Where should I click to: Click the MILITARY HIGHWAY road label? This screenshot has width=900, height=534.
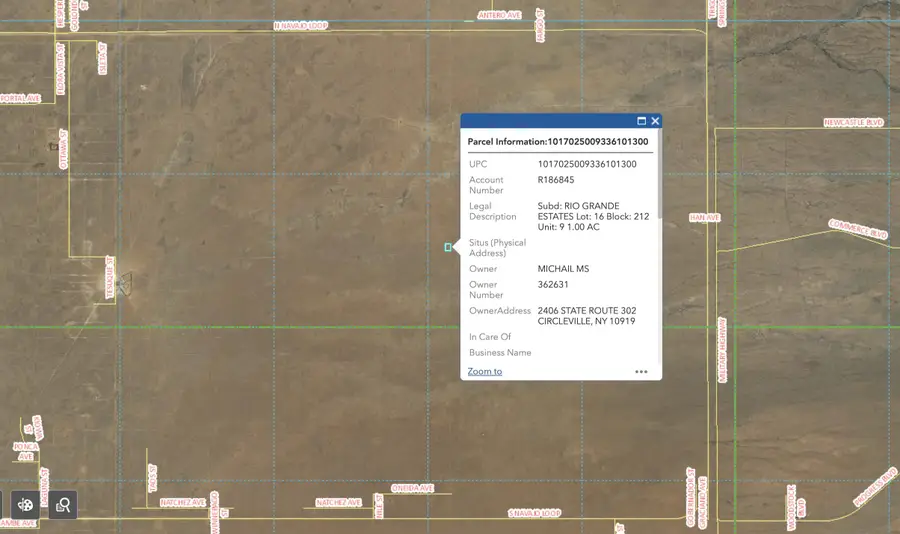(x=722, y=350)
